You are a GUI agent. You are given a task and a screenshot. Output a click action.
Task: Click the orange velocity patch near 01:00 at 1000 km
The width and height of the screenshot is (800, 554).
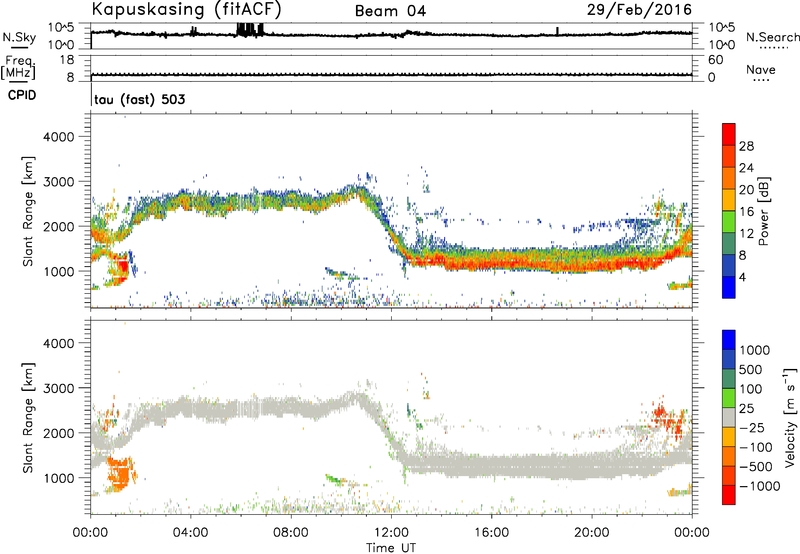(120, 473)
